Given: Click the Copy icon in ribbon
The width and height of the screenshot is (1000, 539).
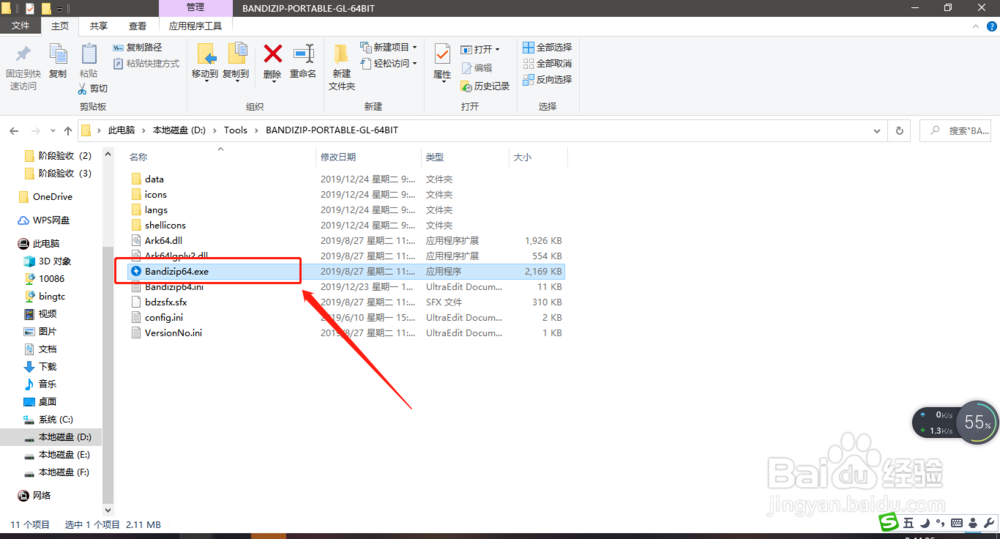Looking at the screenshot, I should (58, 55).
